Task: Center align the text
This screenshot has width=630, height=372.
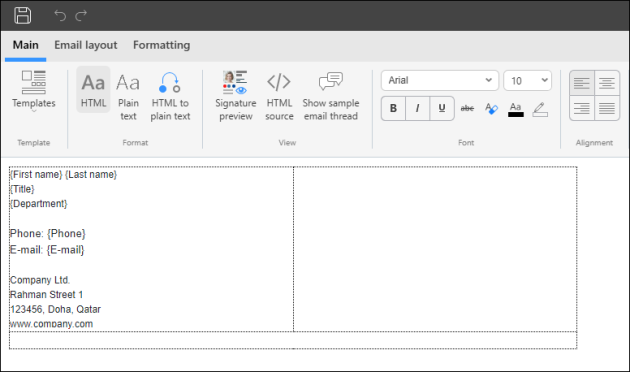Action: (607, 83)
